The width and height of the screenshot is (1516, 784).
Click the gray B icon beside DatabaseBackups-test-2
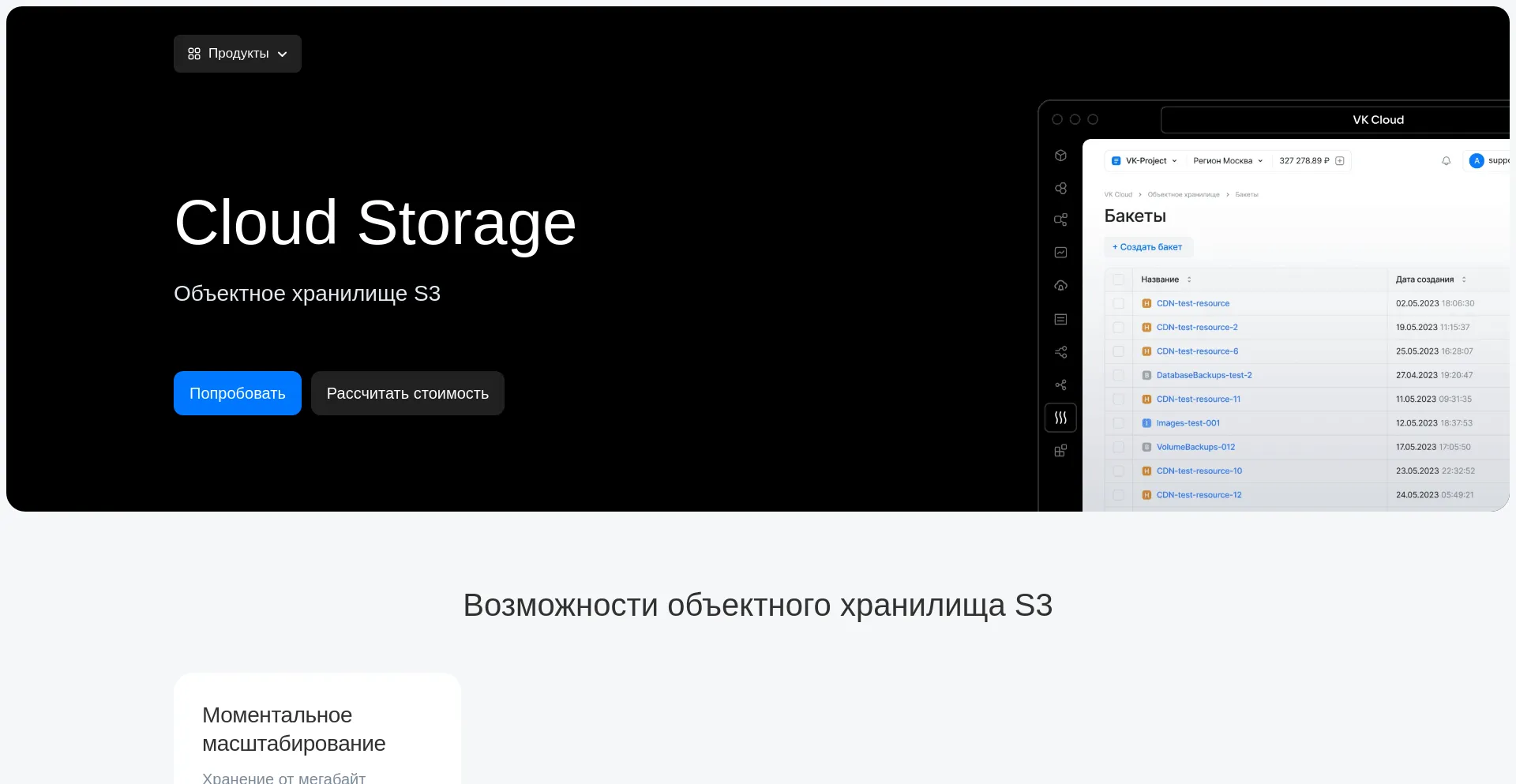[1146, 375]
